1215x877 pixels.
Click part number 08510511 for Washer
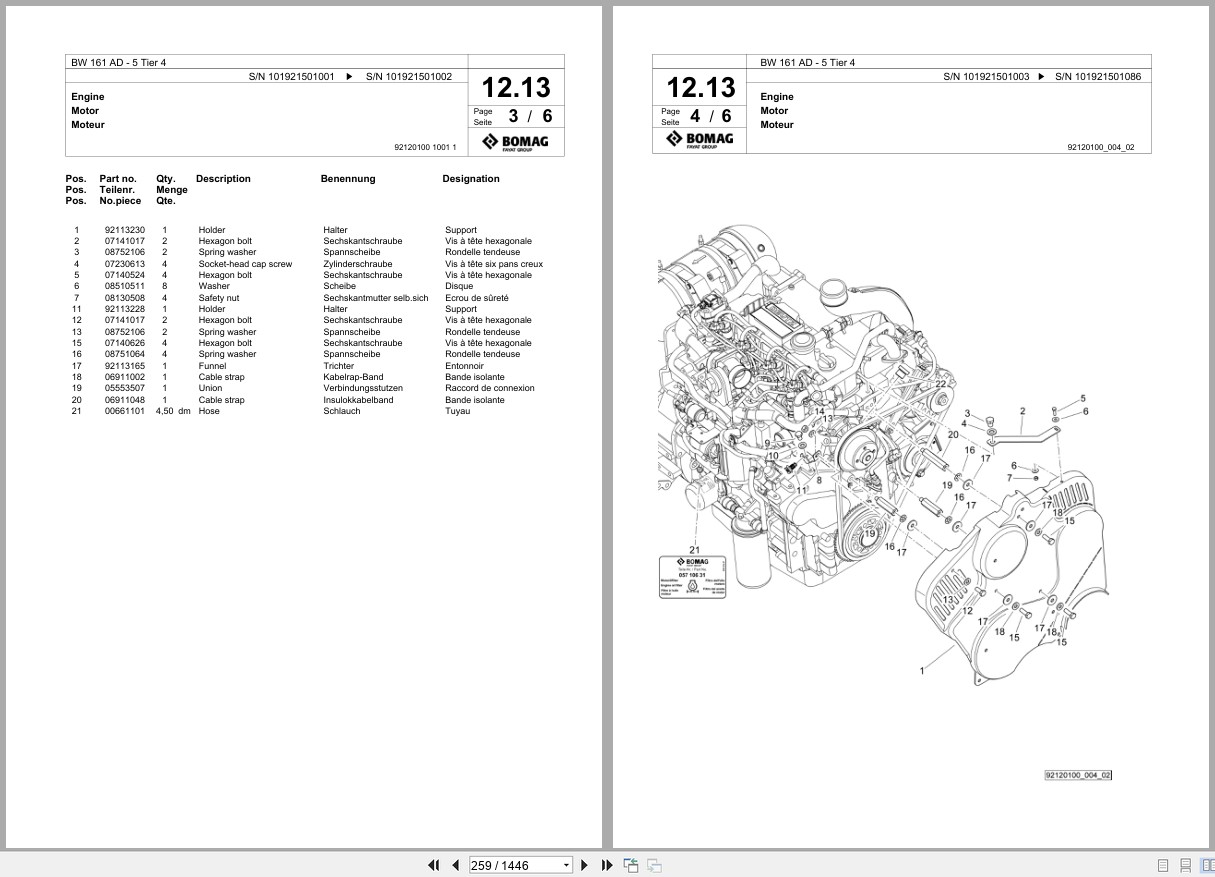[124, 286]
